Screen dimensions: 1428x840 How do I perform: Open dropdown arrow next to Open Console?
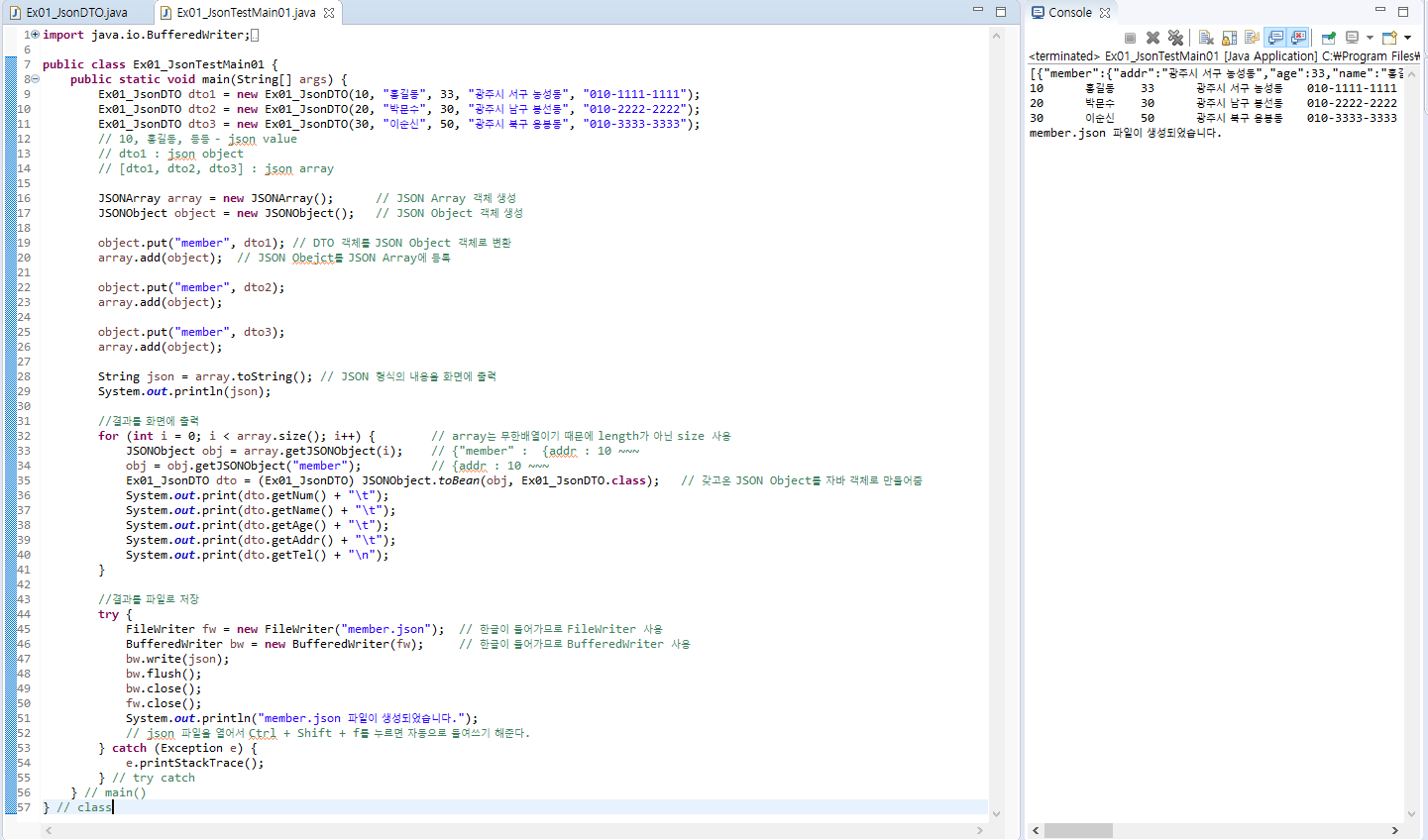1407,38
